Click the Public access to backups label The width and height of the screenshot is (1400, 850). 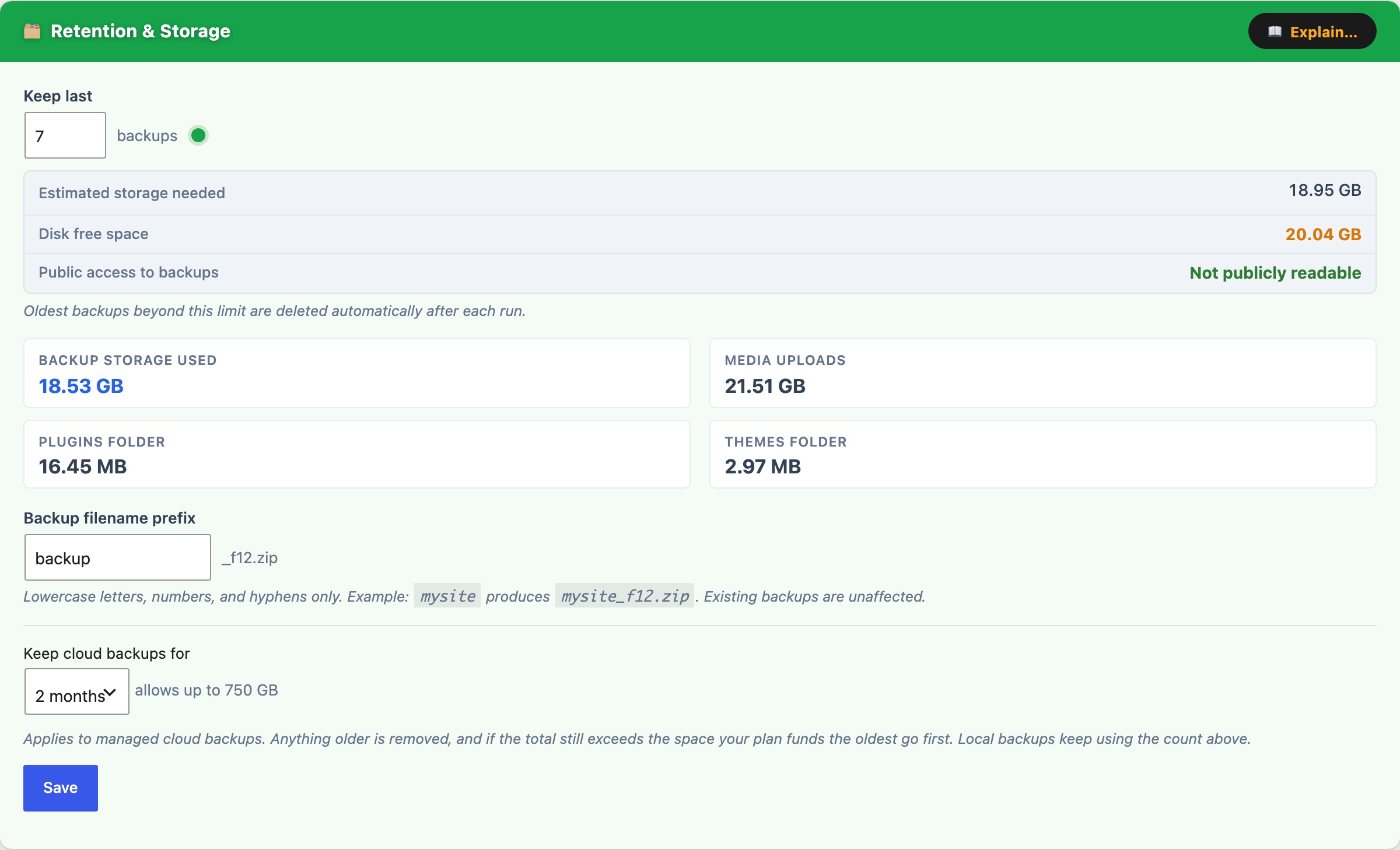128,272
